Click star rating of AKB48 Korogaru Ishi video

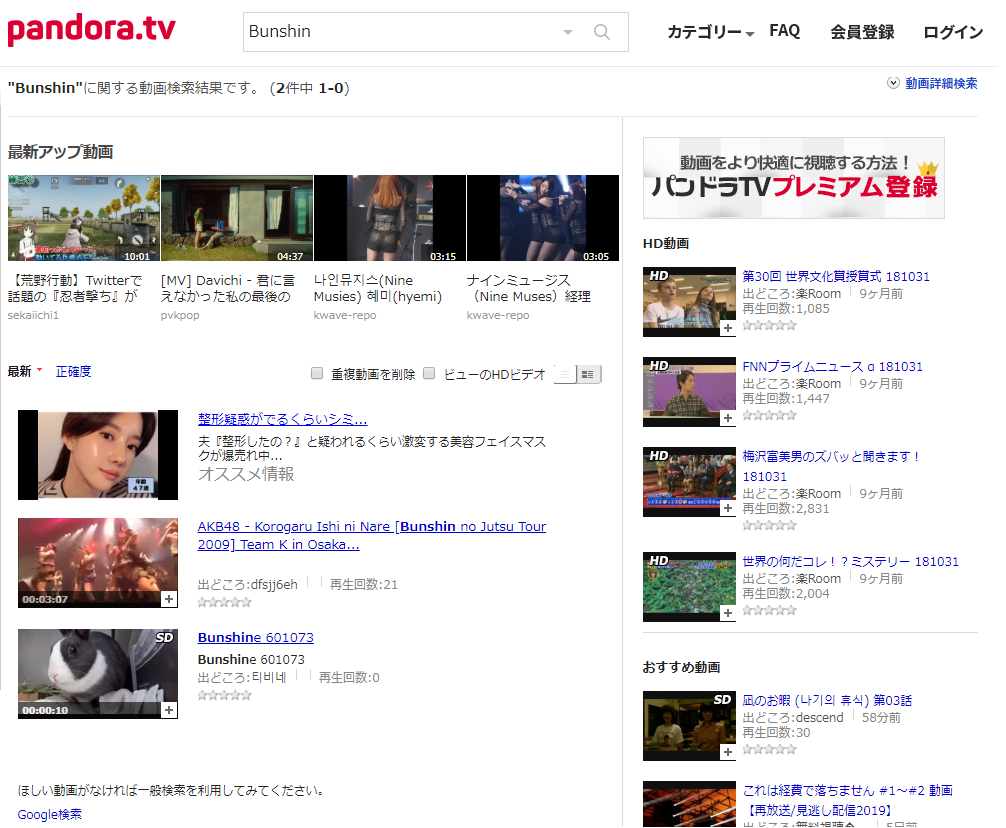225,602
